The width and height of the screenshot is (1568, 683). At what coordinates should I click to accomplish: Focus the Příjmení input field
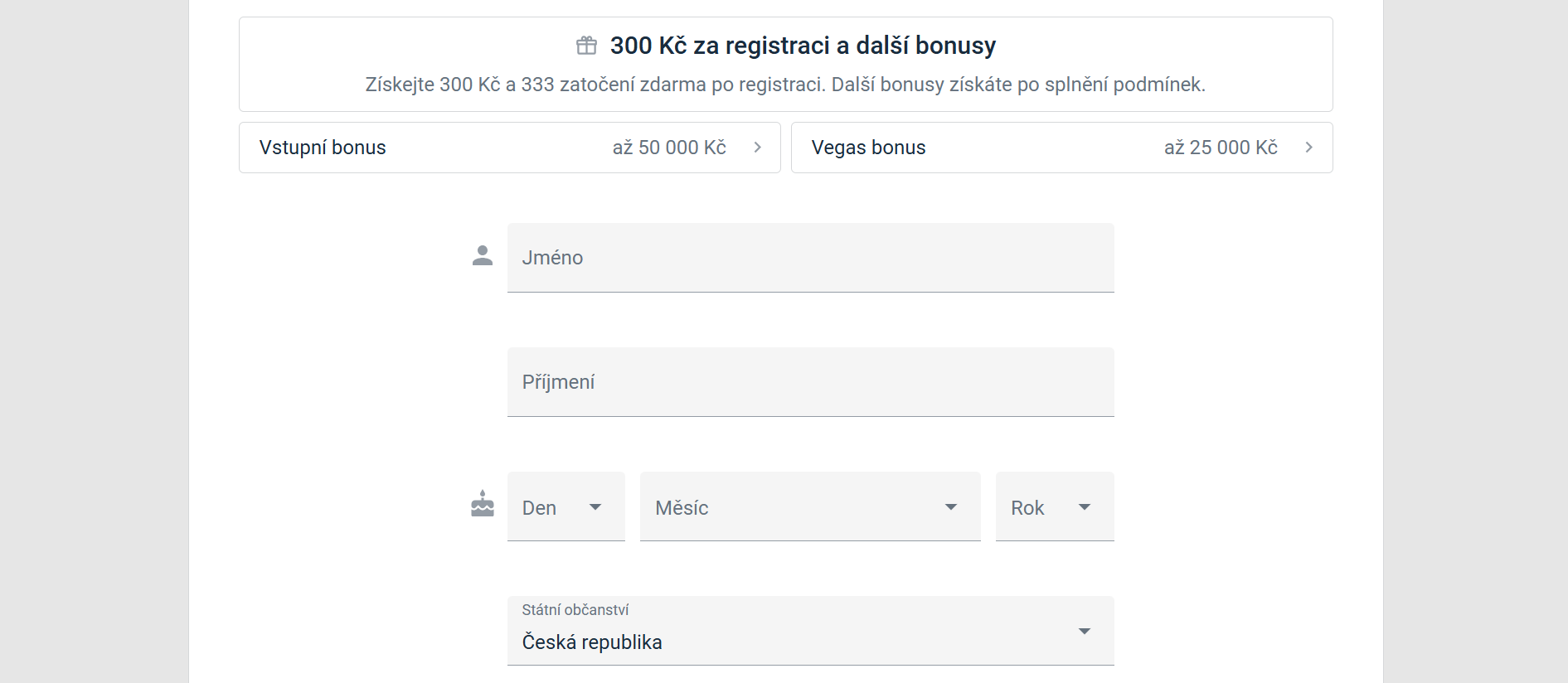(811, 382)
